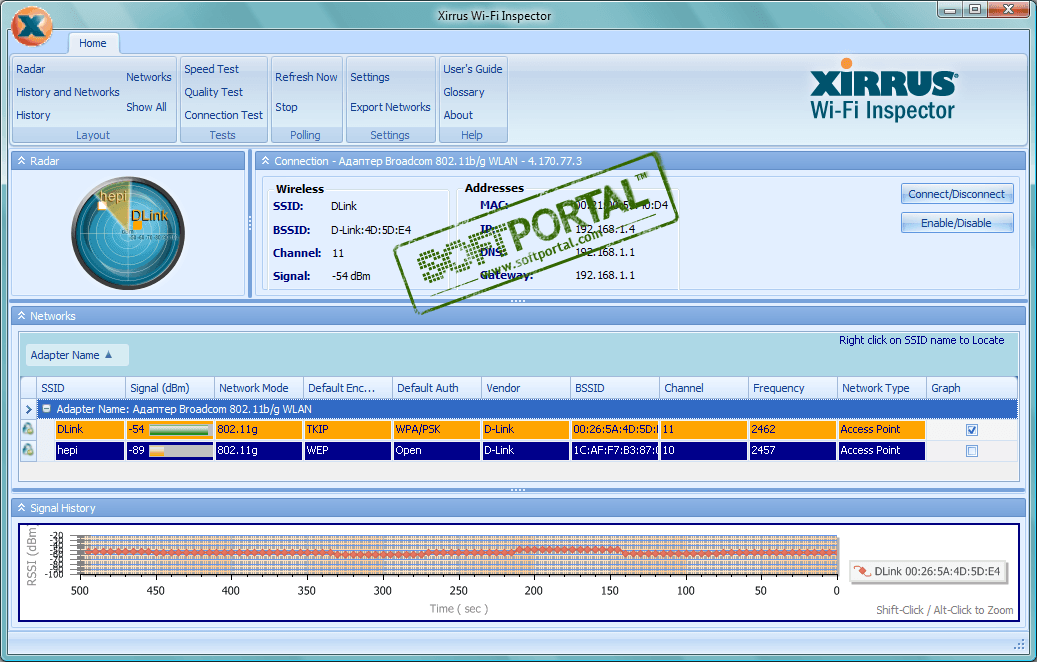Open the Home ribbon tab
The width and height of the screenshot is (1037, 662).
click(x=93, y=43)
